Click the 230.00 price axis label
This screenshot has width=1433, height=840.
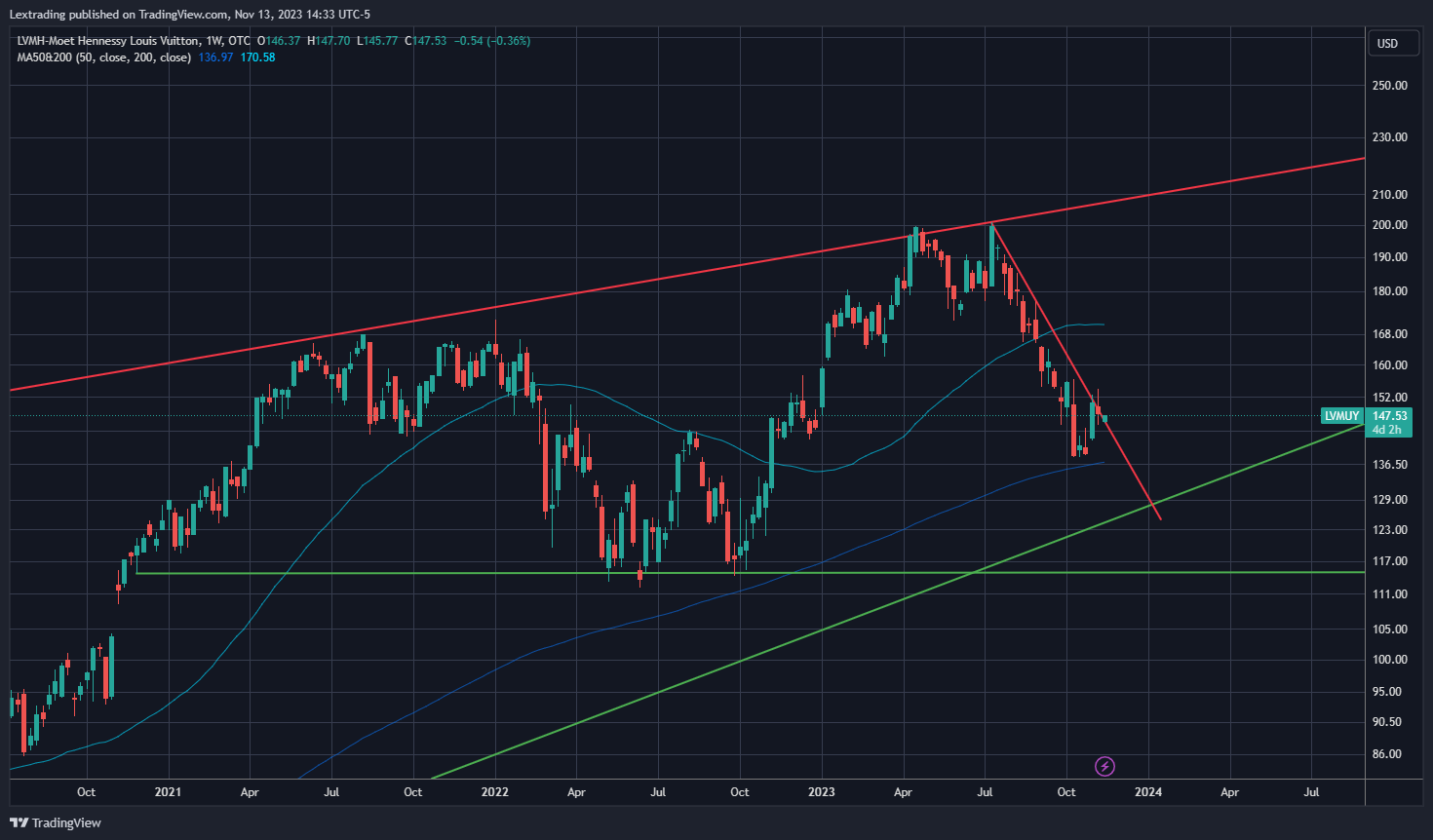coord(1389,137)
